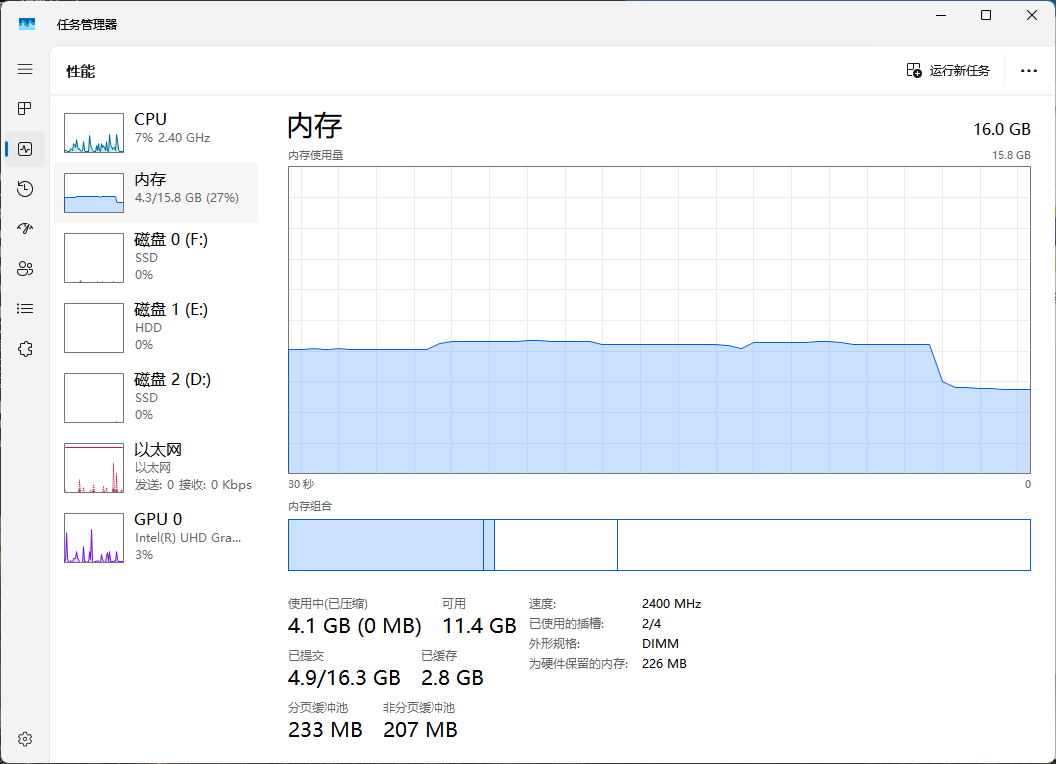The width and height of the screenshot is (1056, 764).
Task: Show 磁盘 2 (D:) SSD performance
Action: point(155,397)
